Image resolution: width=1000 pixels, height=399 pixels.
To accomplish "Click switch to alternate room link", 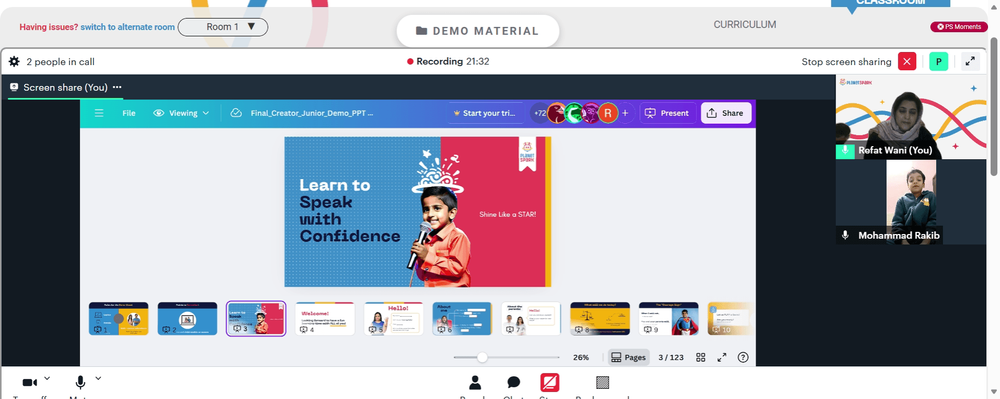I will coord(128,27).
